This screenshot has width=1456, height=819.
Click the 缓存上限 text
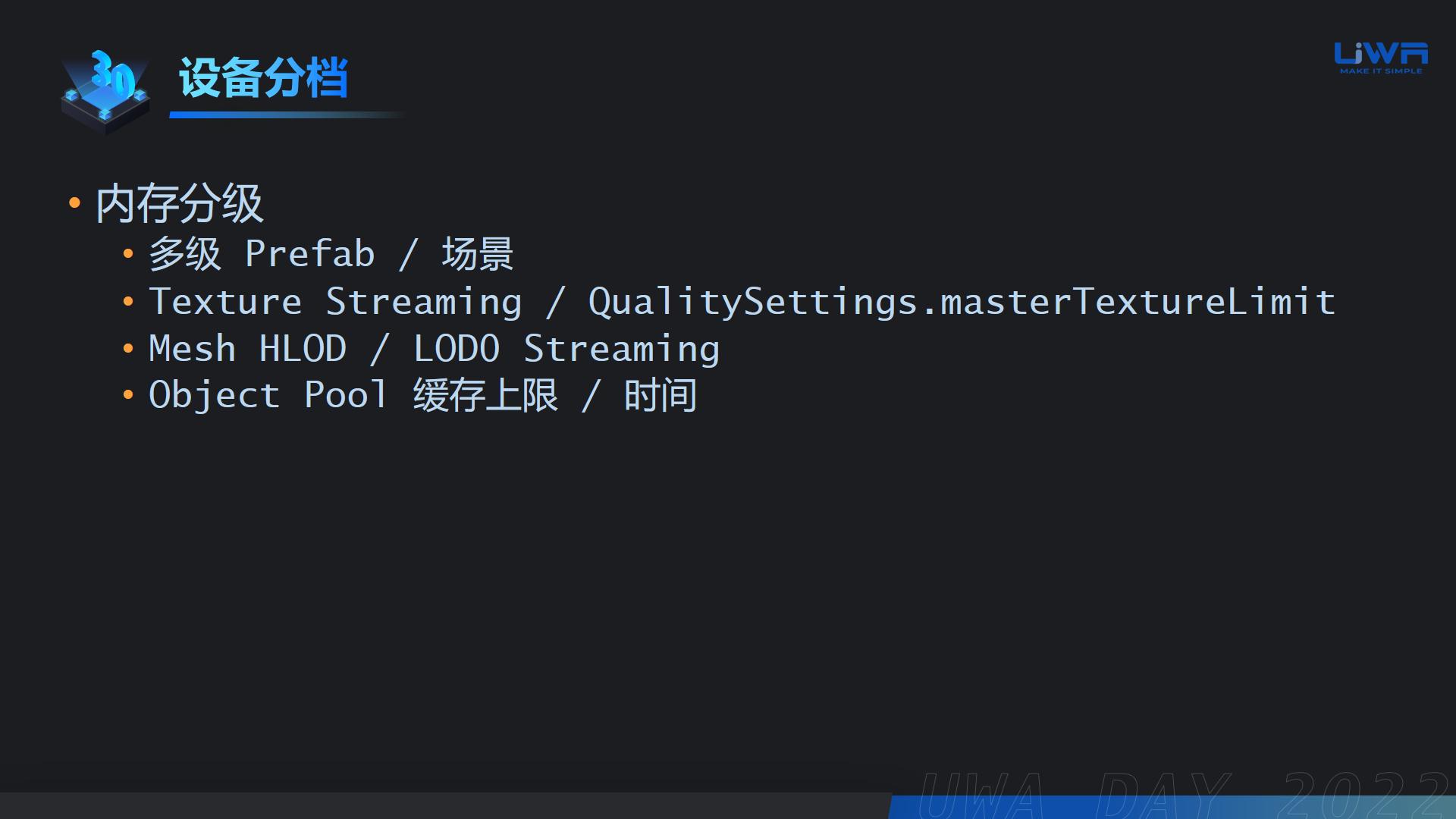(485, 396)
